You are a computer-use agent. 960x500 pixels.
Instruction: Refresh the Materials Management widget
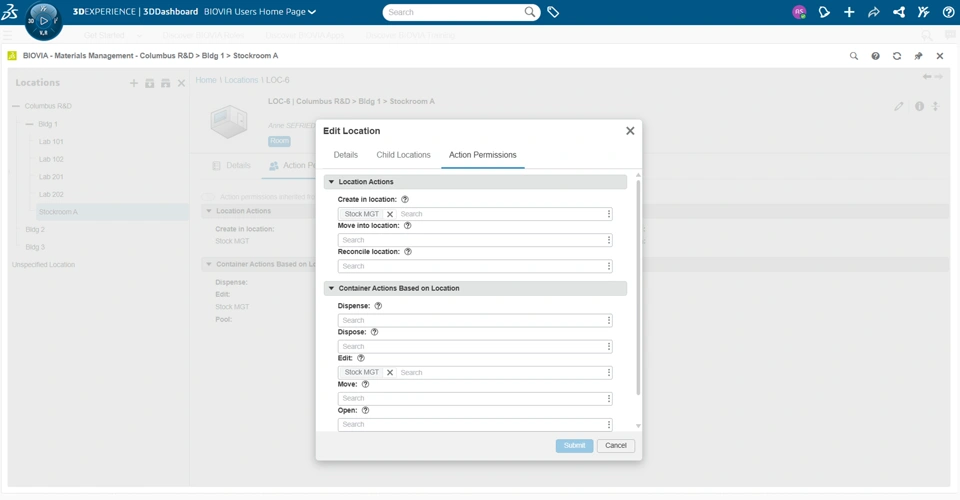897,56
